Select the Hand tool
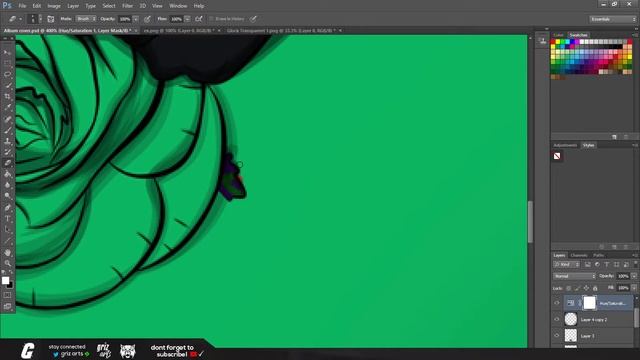 pos(7,252)
